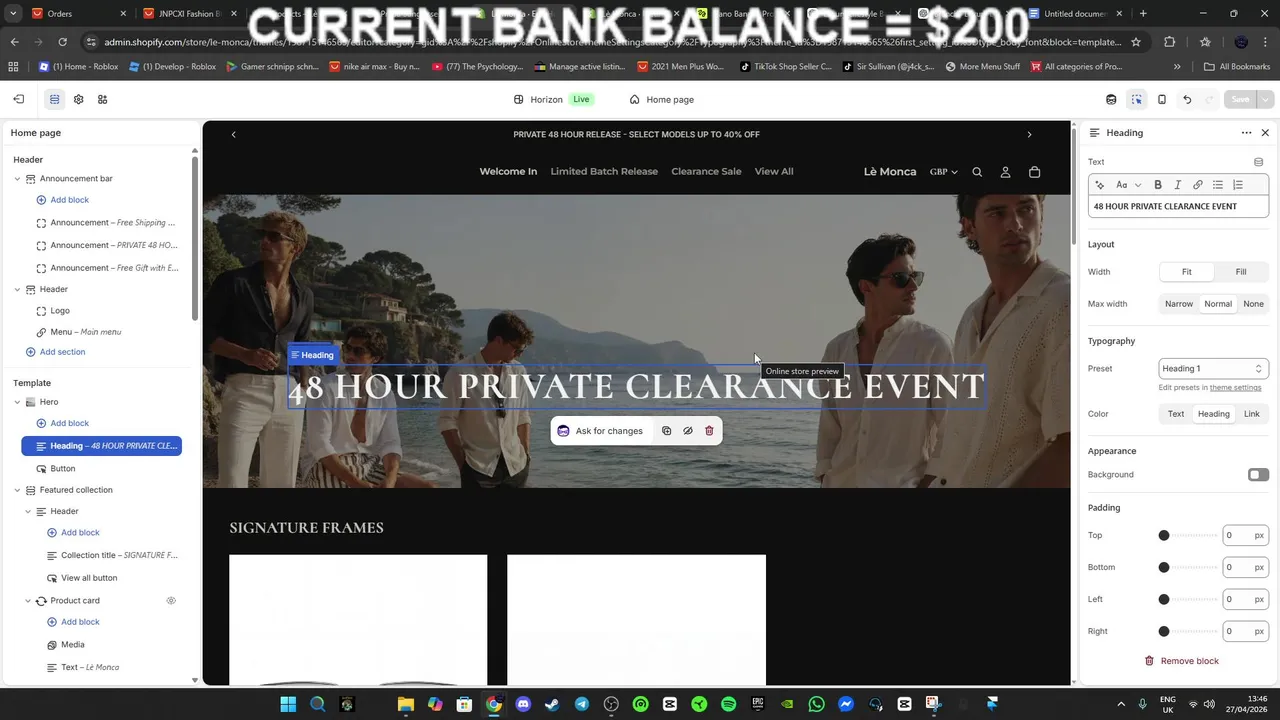Set Width to Fill
Viewport: 1280px width, 720px height.
tap(1240, 272)
